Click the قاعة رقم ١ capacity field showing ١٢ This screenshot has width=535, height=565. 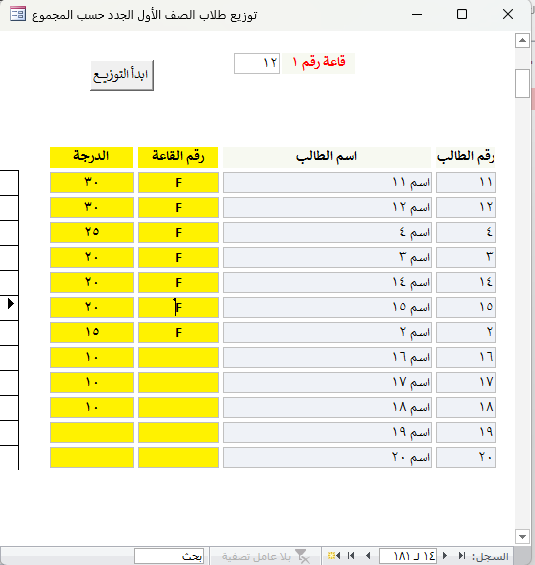point(257,63)
